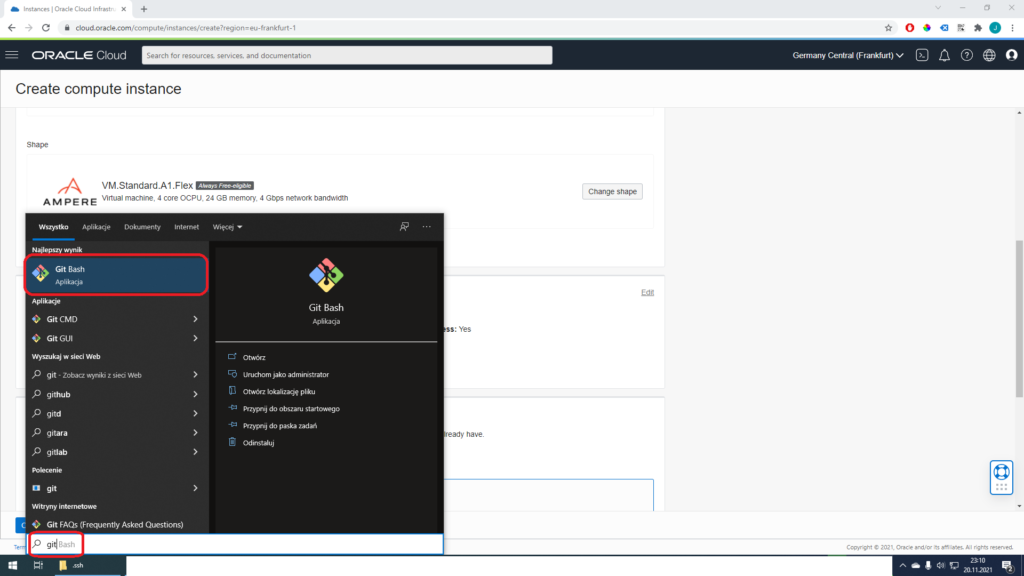Open the search panel more options ellipsis
1024x576 pixels.
[426, 227]
